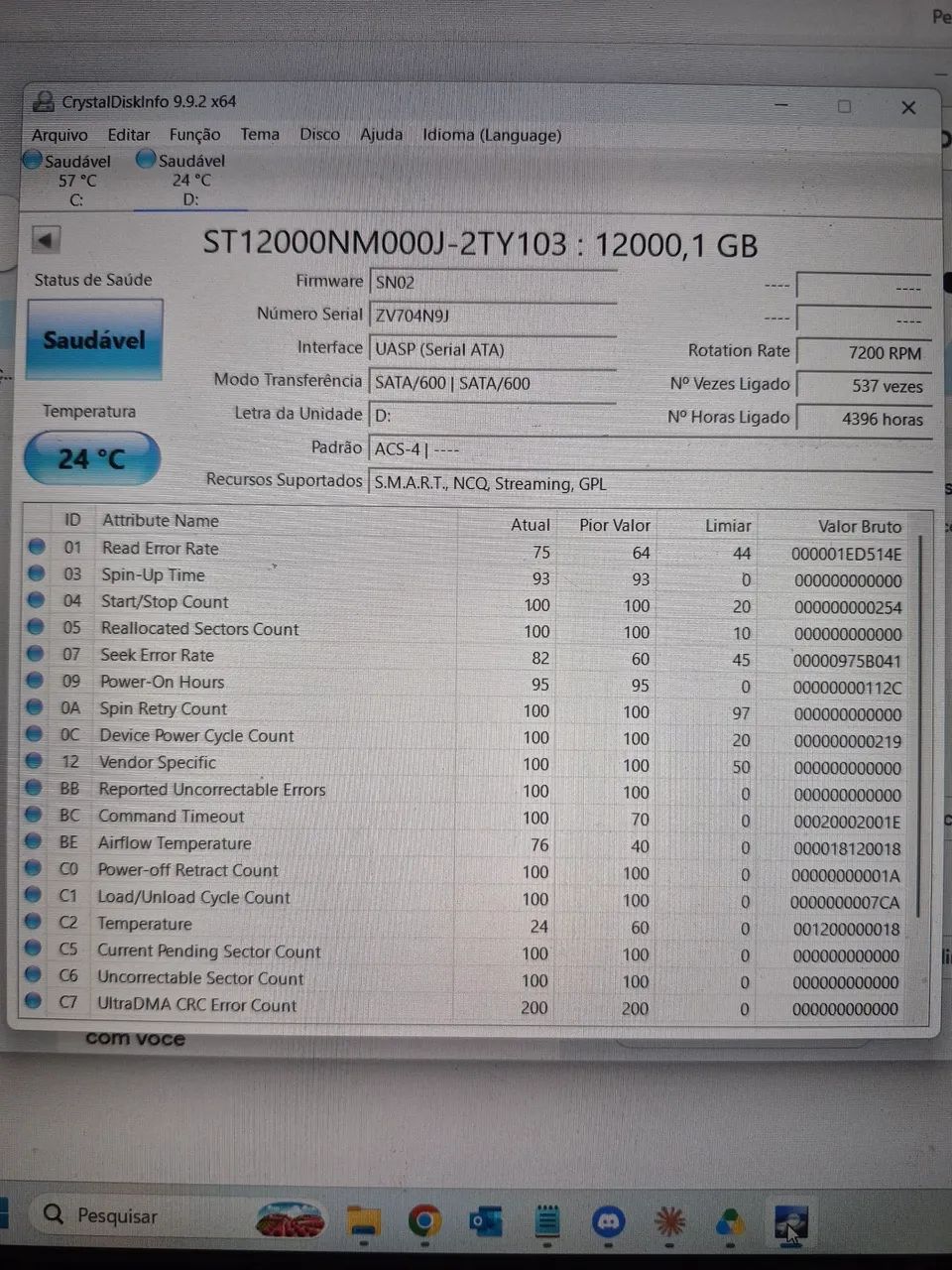Open the Arquivo menu
The width and height of the screenshot is (952, 1270).
click(x=59, y=135)
